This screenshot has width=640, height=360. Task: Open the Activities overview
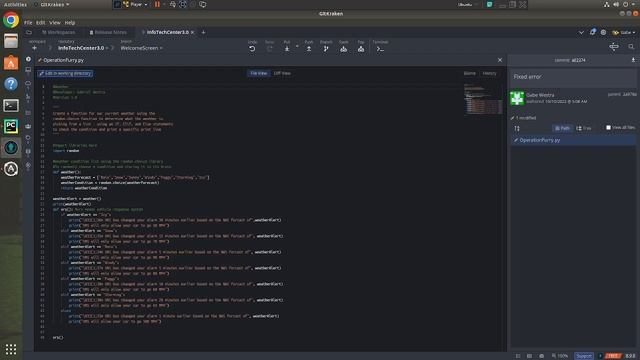point(15,4)
